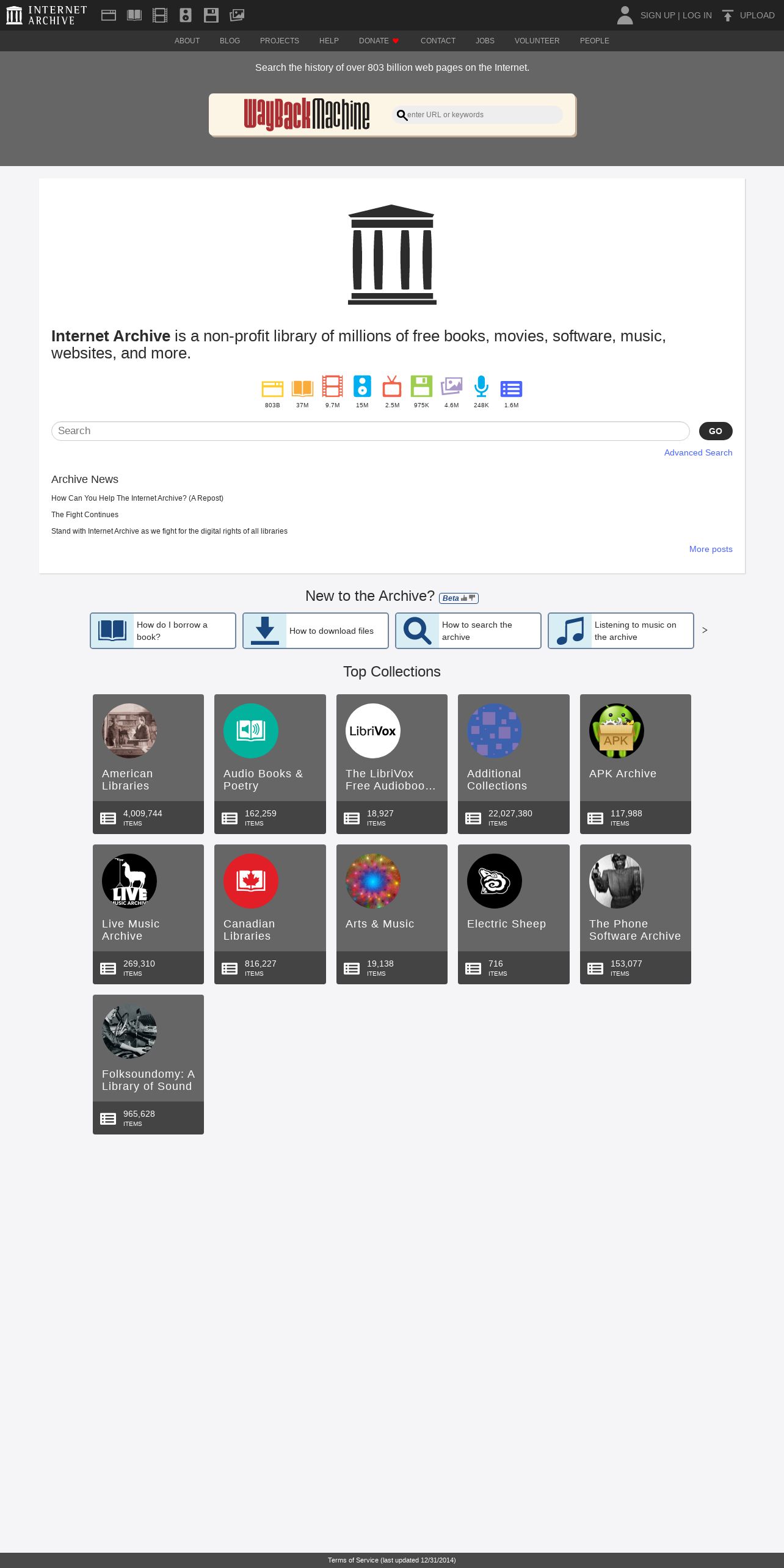784x1568 pixels.
Task: Open Audio Books & Poetry collection
Action: tap(270, 764)
